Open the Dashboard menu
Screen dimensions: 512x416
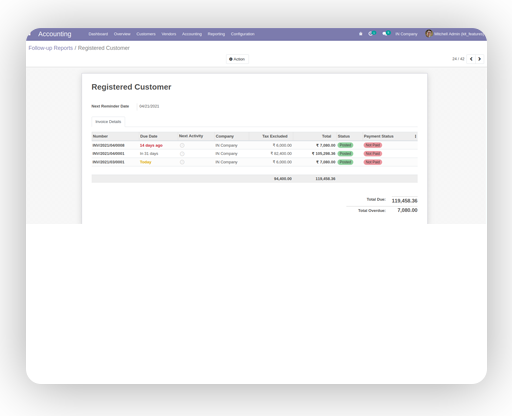(x=98, y=34)
